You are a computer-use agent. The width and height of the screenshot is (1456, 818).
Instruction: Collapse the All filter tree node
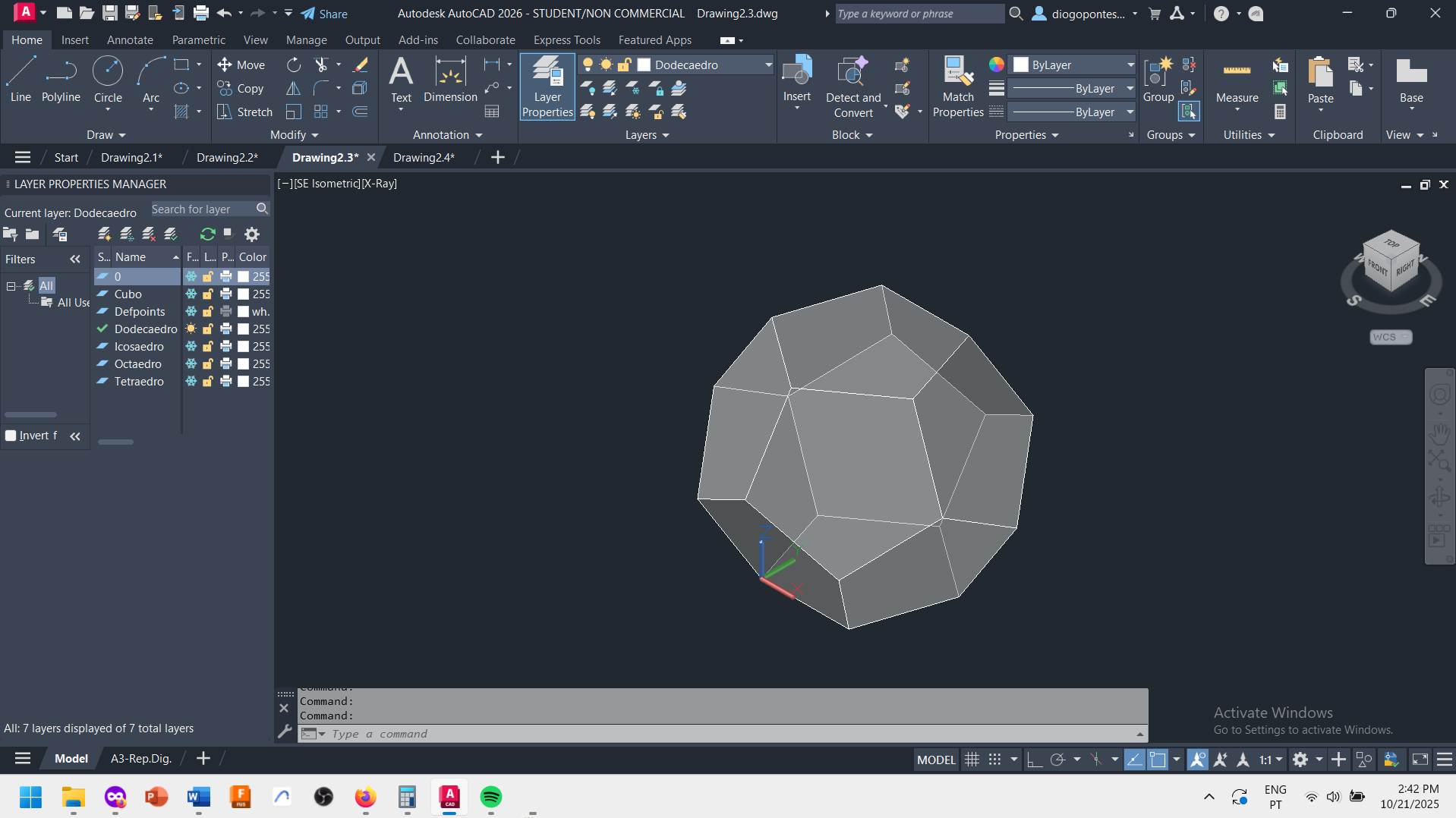[x=11, y=286]
